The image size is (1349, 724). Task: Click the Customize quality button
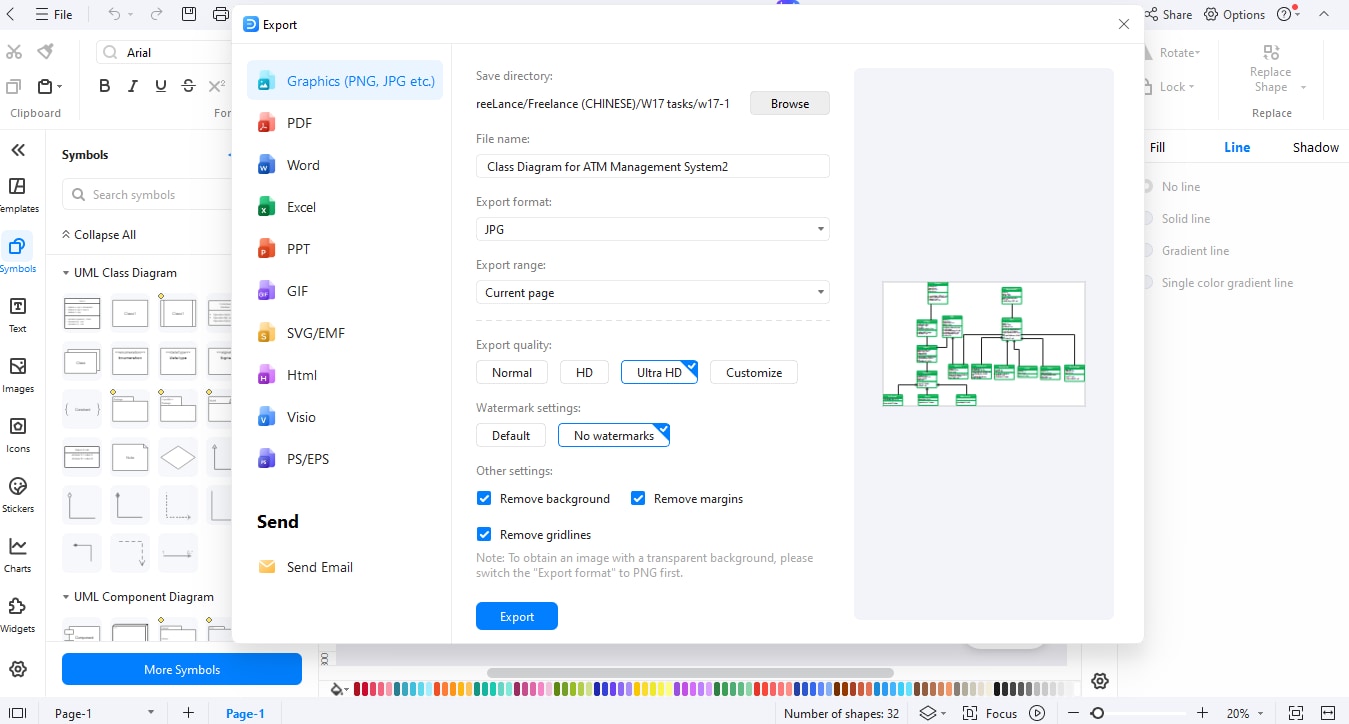[754, 372]
